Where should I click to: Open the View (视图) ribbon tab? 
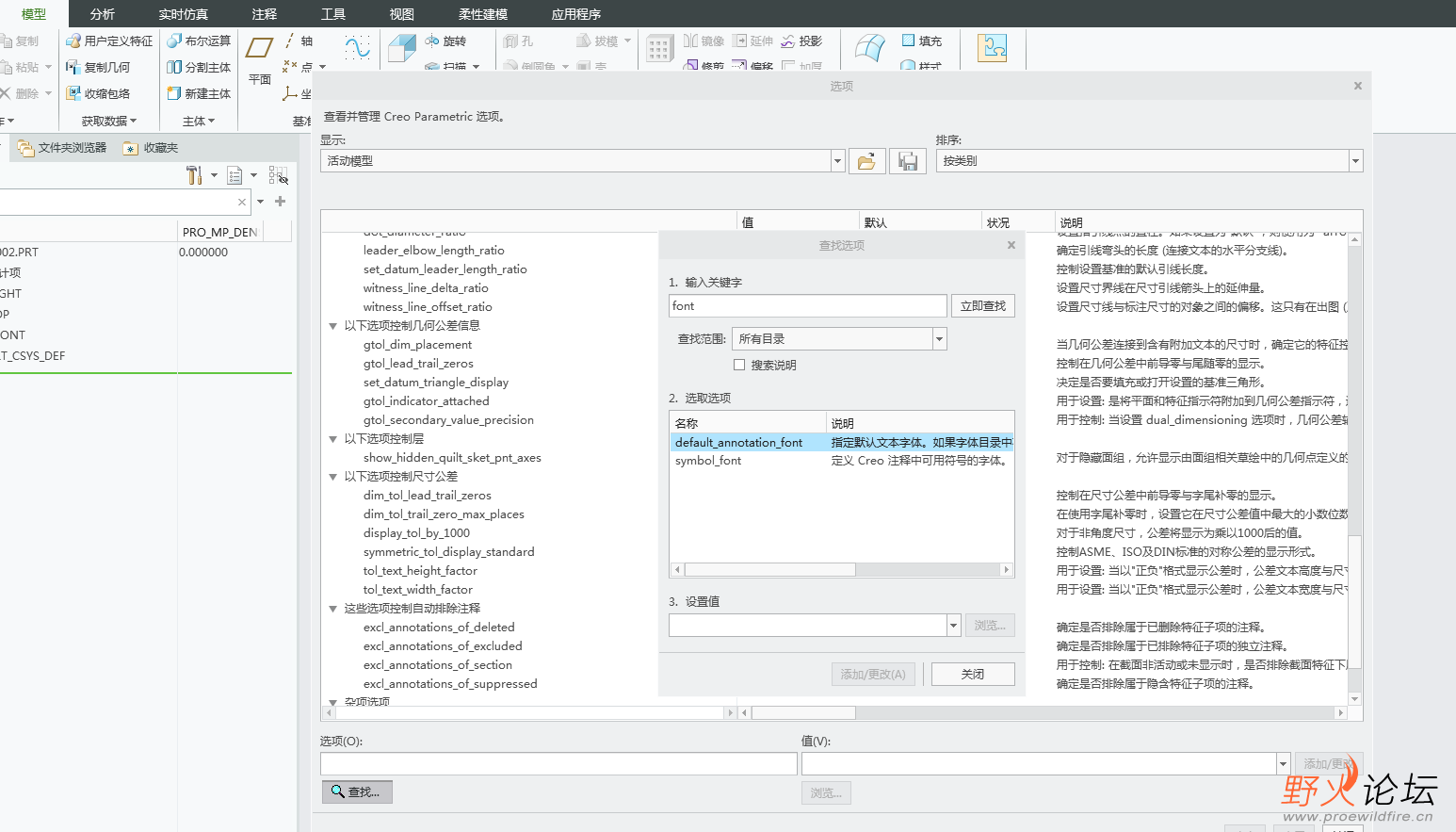coord(402,14)
